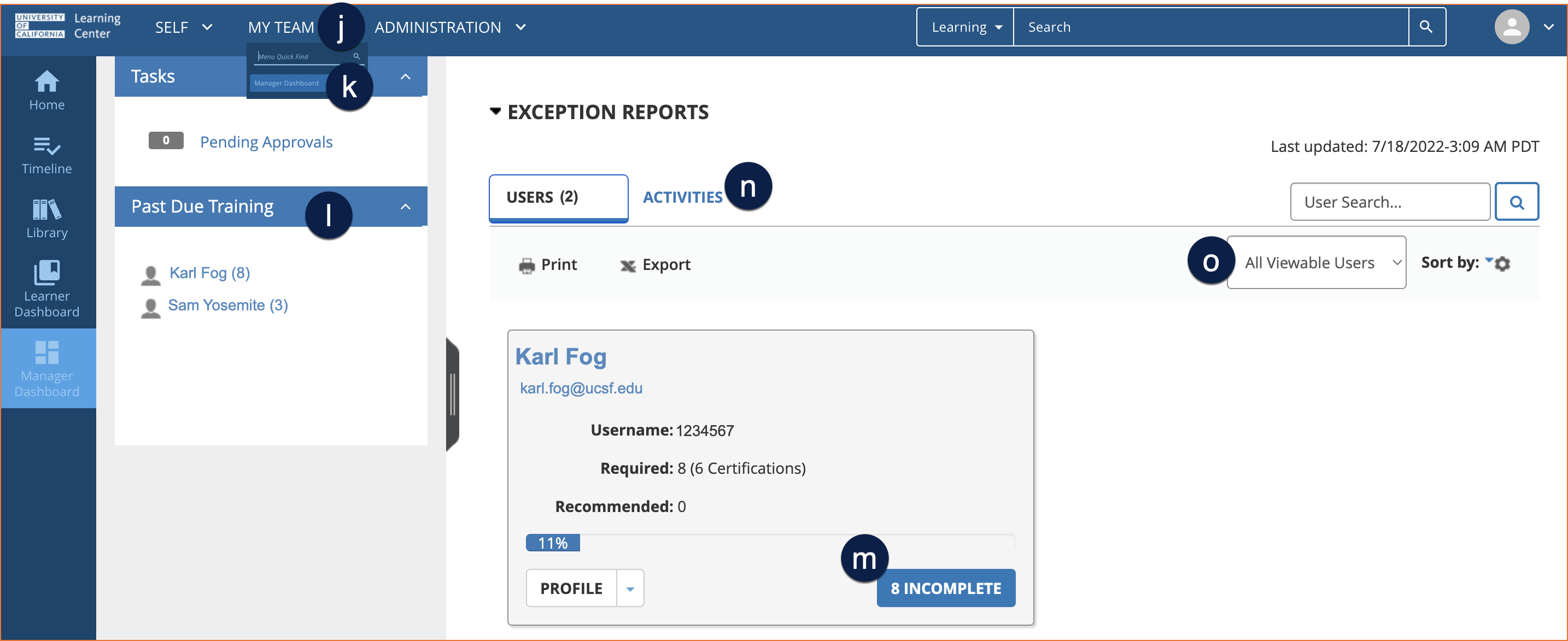This screenshot has height=641, width=1568.
Task: Select Manager Dashboard in the MY TEAM menu
Action: pyautogui.click(x=286, y=83)
